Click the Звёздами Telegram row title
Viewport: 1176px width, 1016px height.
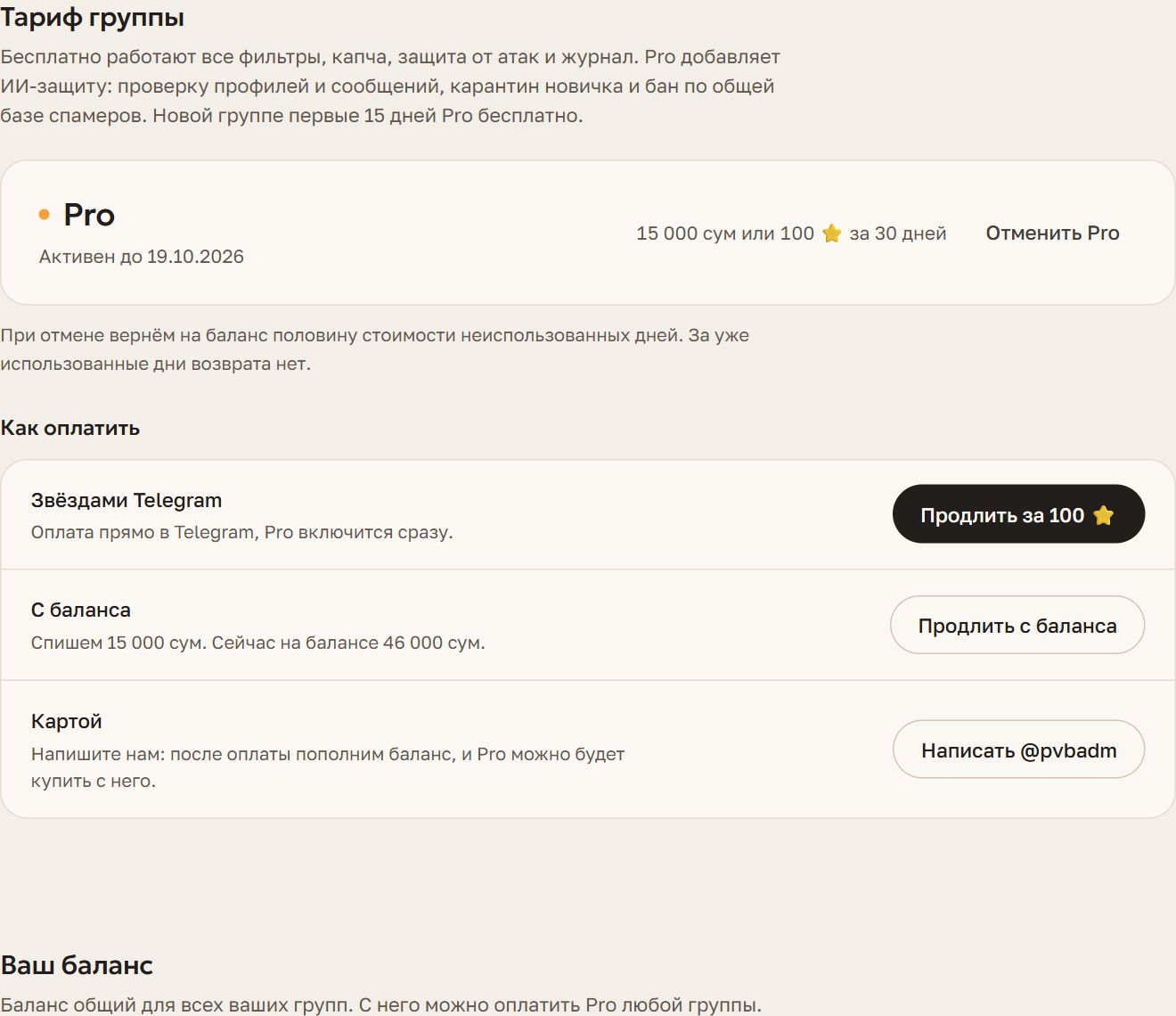point(127,500)
